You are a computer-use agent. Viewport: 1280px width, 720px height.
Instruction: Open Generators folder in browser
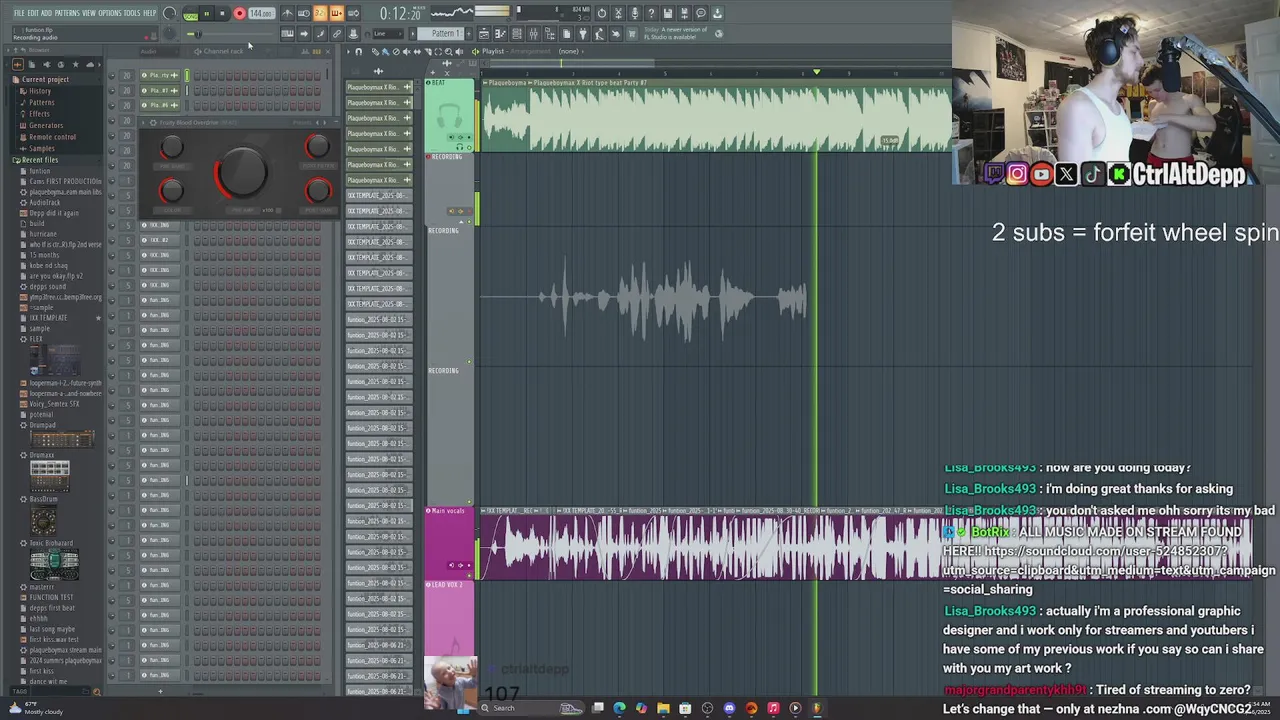46,126
